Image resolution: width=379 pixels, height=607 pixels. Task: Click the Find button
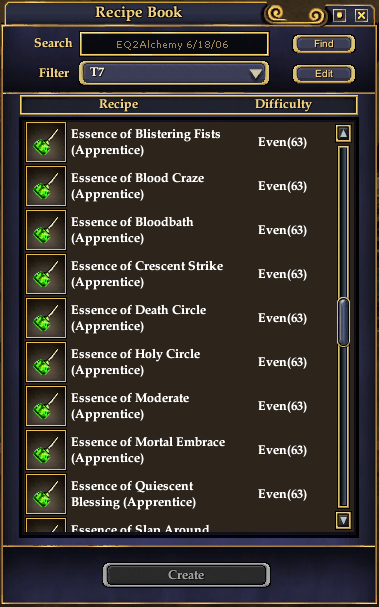[324, 44]
